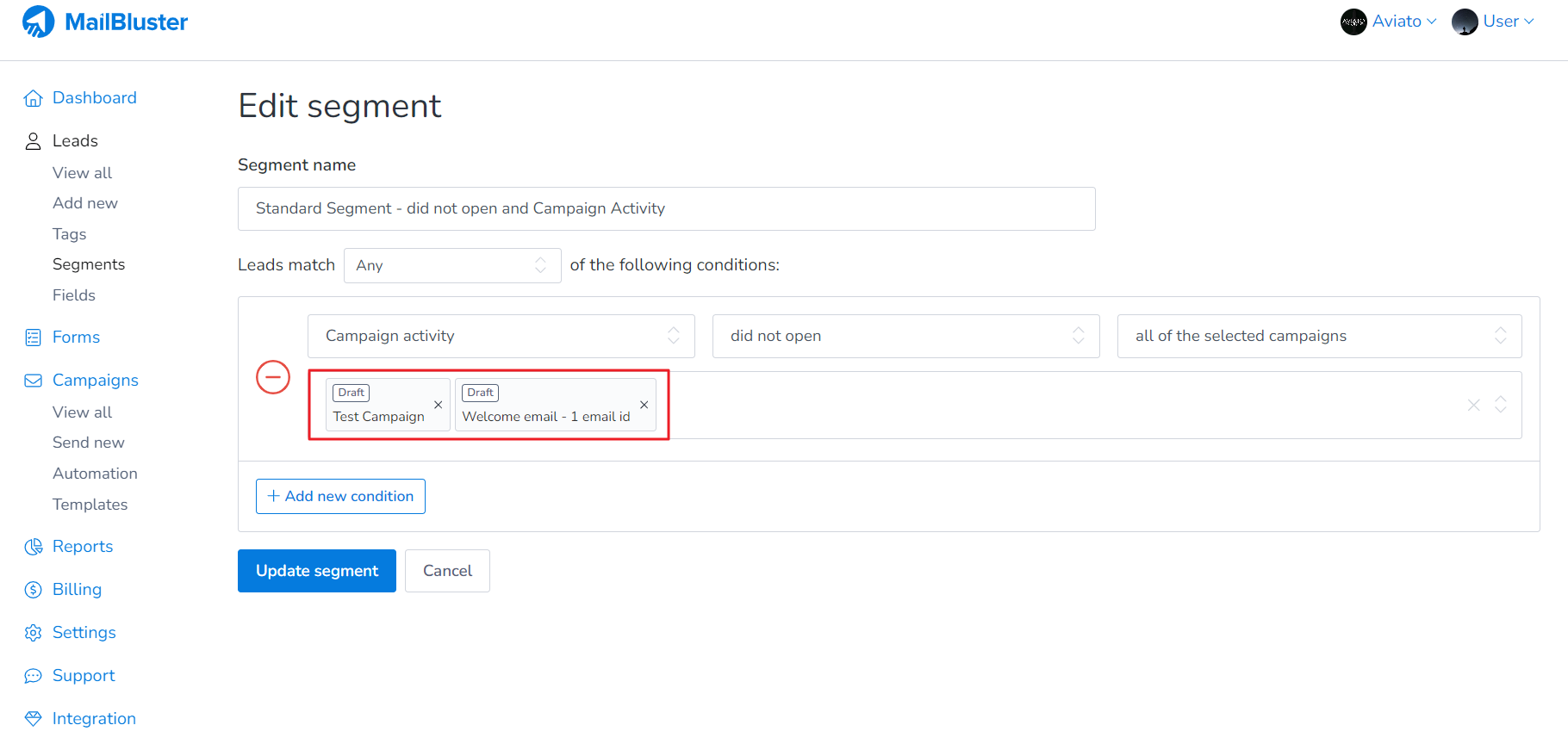Open the Campaign activity dropdown
This screenshot has width=1568, height=756.
501,336
